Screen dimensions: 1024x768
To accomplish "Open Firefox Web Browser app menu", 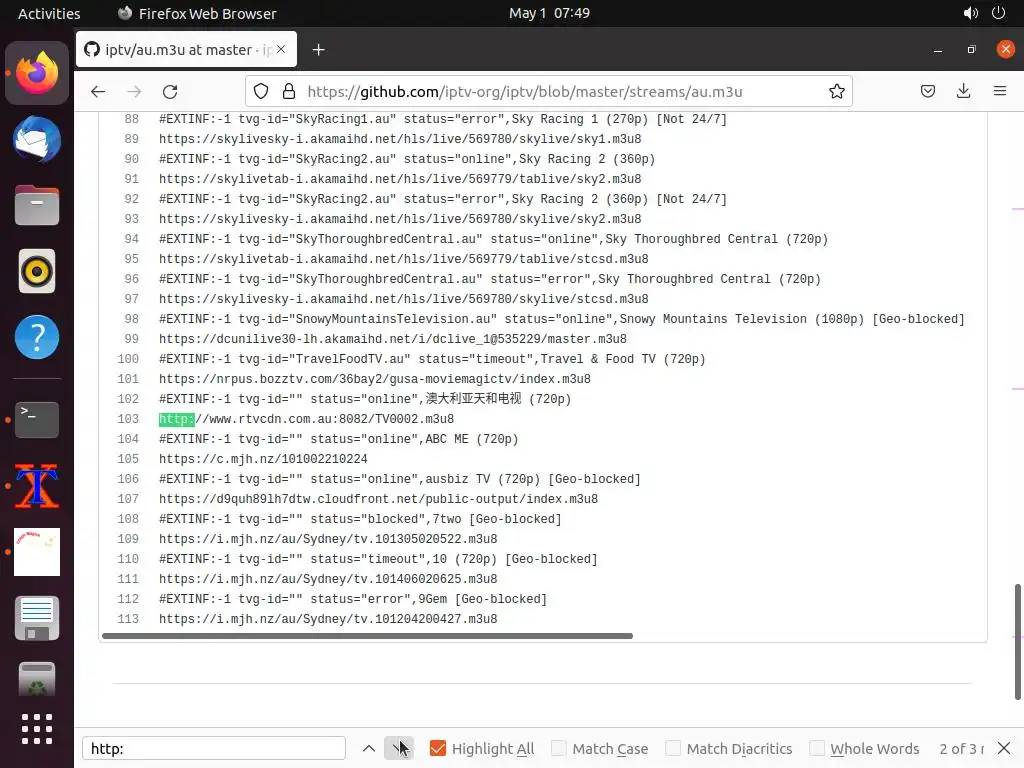I will [x=197, y=13].
